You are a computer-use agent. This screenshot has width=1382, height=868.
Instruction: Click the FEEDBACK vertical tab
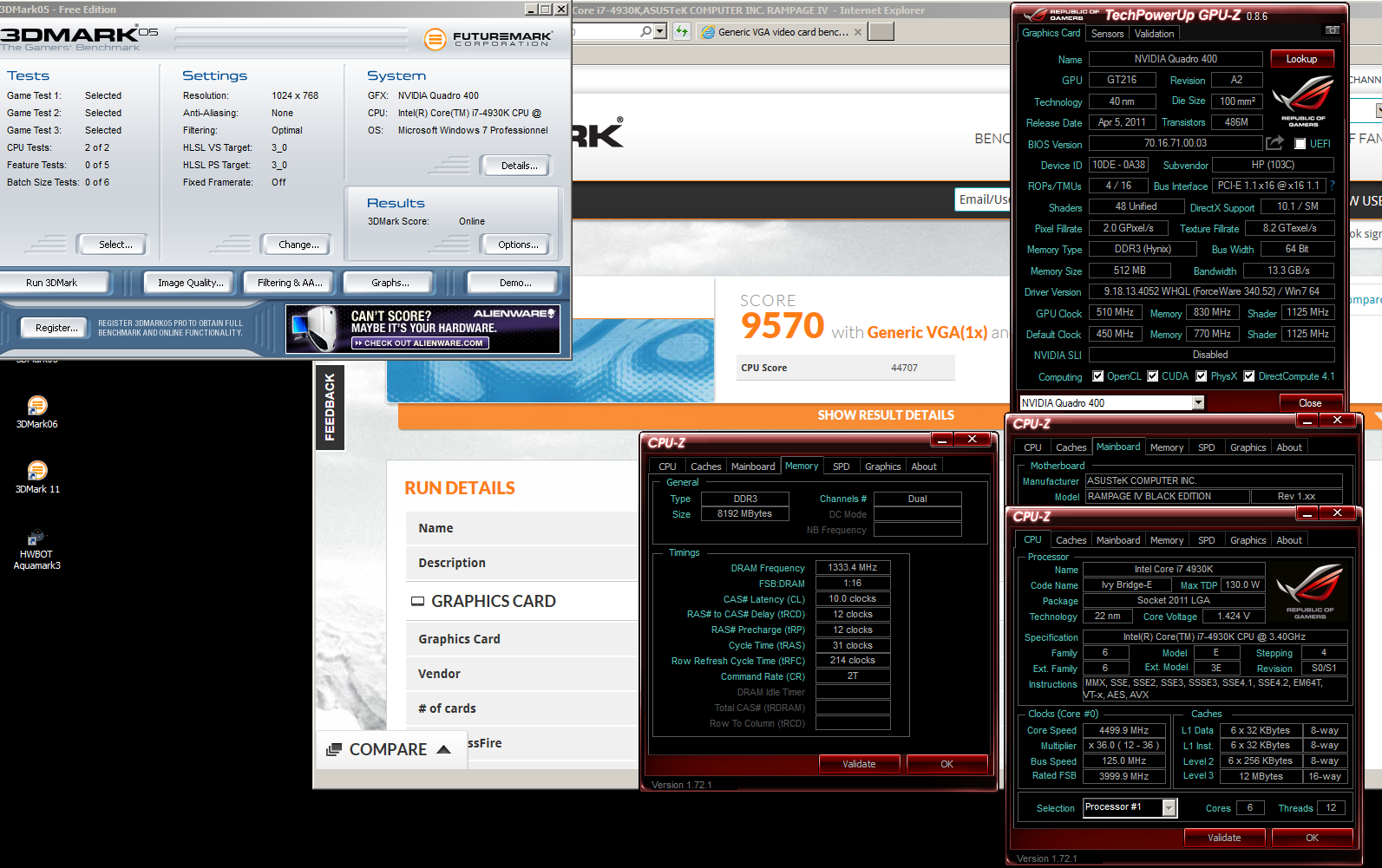point(330,407)
